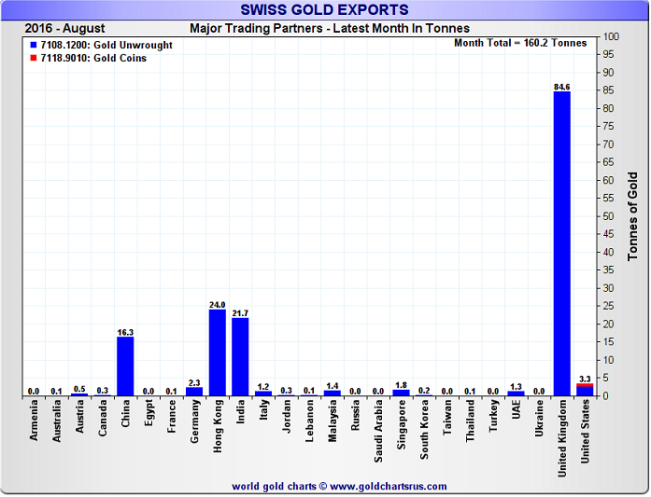This screenshot has height=497, width=651.
Task: Click the Major Trading Partners subtitle
Action: pyautogui.click(x=330, y=28)
